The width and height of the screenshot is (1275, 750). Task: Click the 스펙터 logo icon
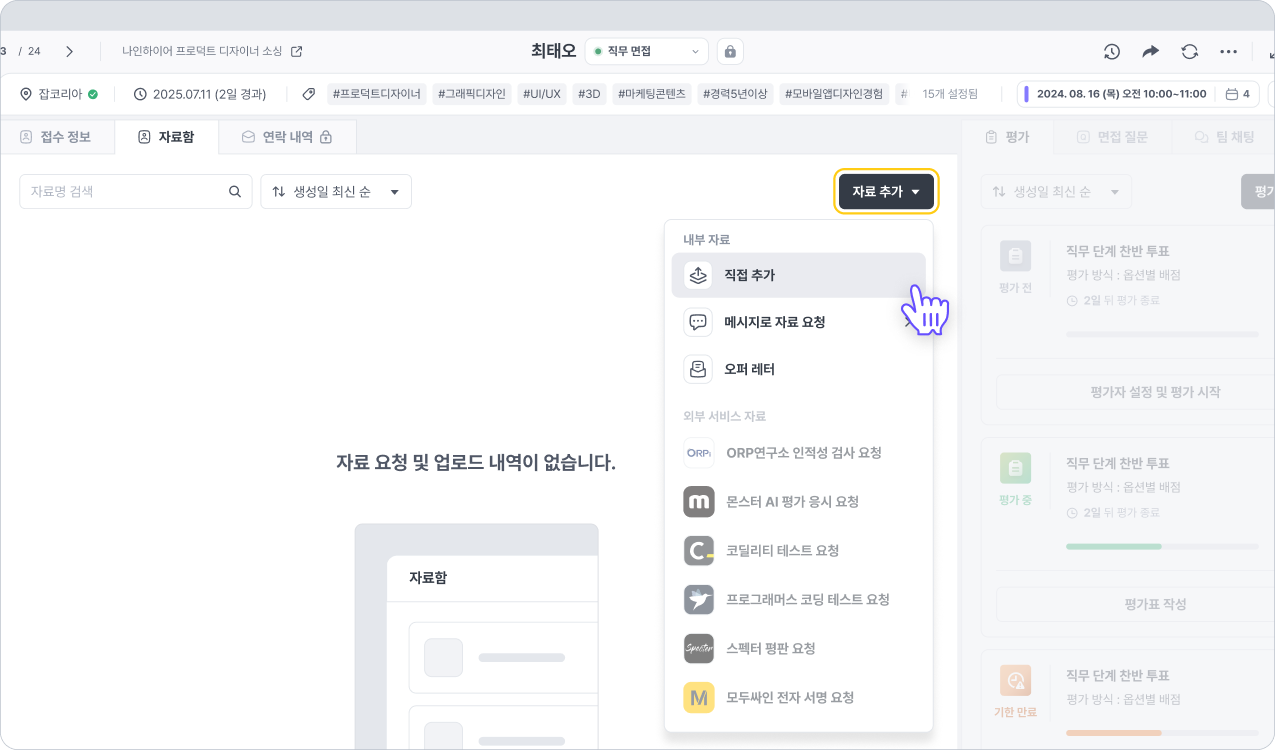tap(699, 649)
